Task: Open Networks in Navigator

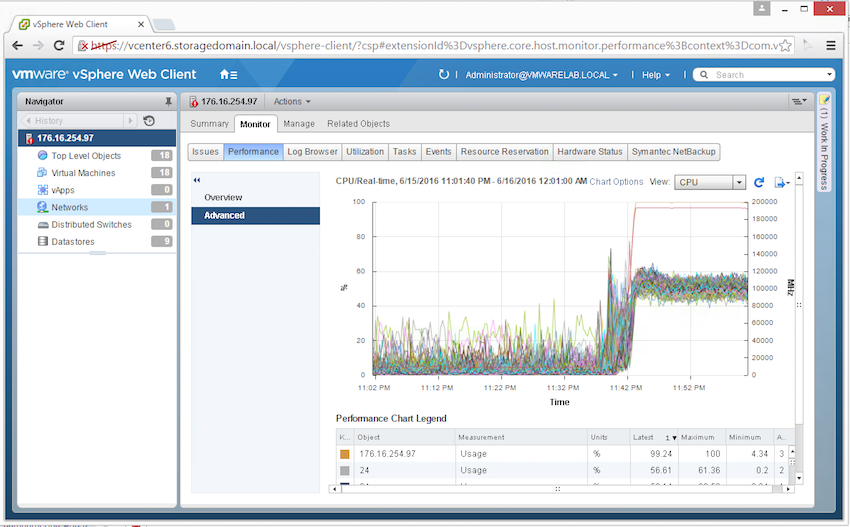Action: (96, 207)
